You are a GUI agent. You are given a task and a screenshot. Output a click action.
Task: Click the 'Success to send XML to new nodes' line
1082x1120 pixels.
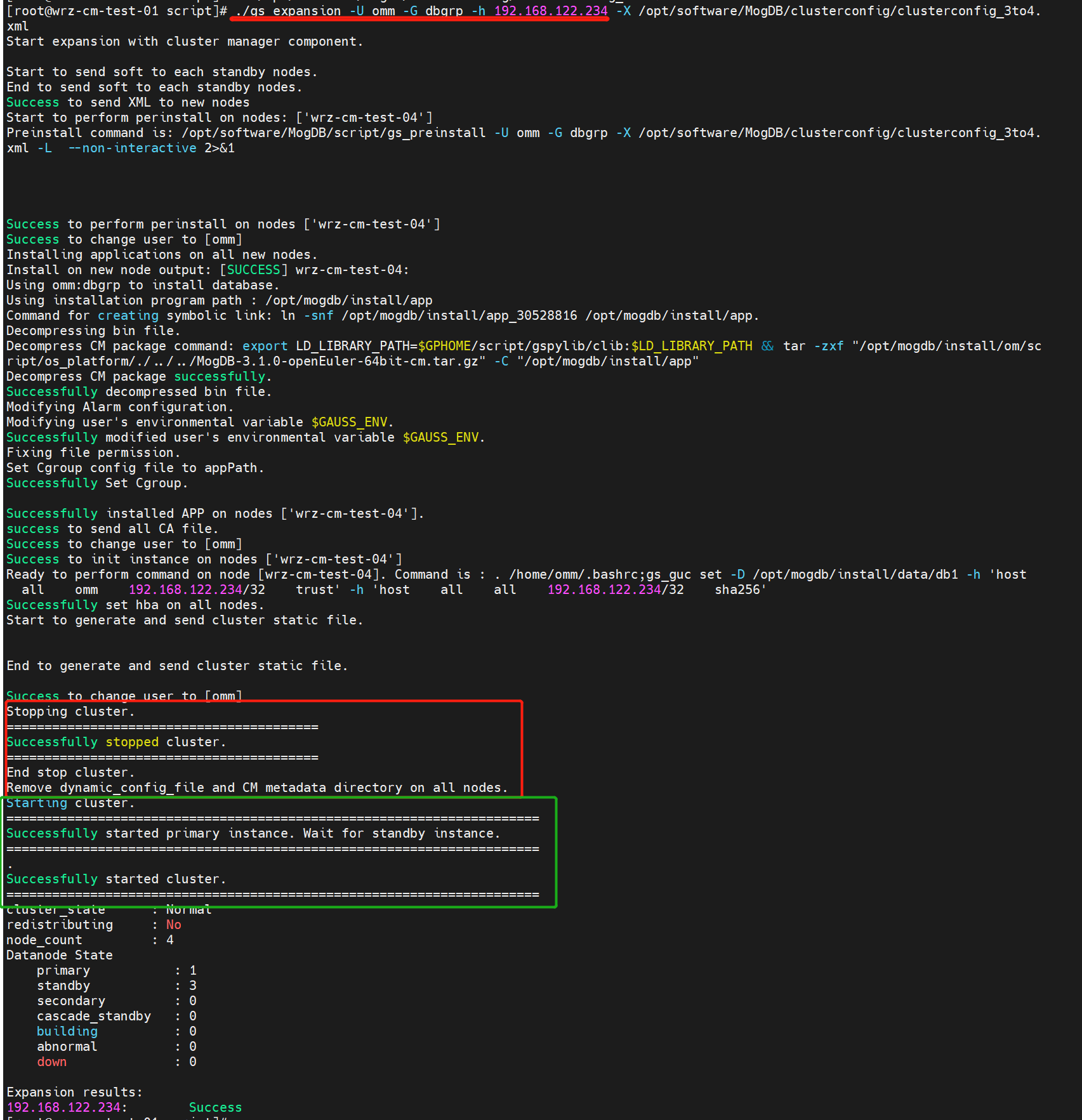tap(127, 102)
